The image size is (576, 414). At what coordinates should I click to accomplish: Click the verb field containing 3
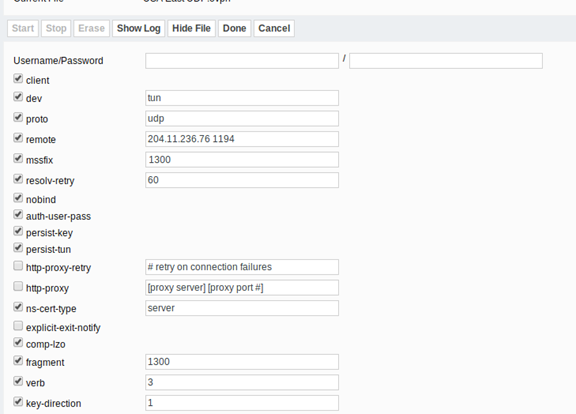242,382
